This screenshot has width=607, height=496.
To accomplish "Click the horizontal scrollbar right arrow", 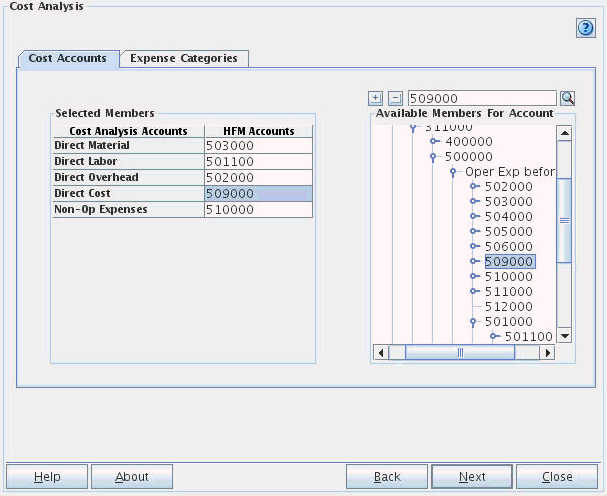I will pyautogui.click(x=548, y=352).
